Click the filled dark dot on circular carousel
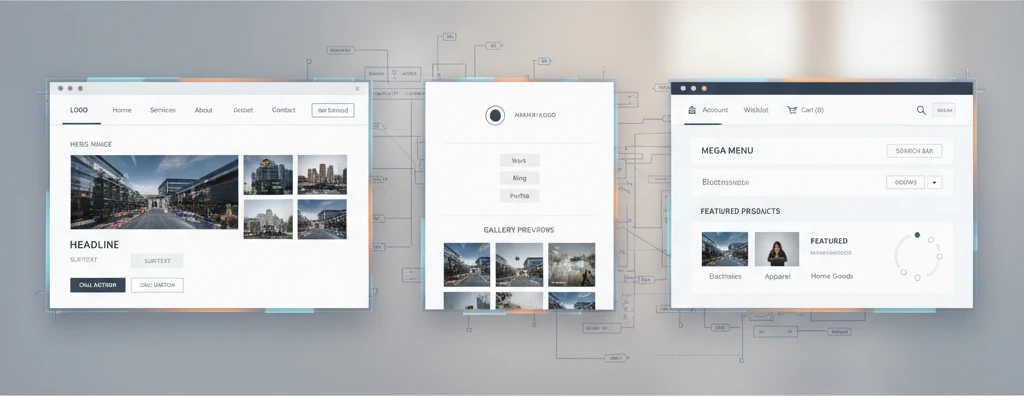Image resolution: width=1024 pixels, height=396 pixels. coord(917,235)
